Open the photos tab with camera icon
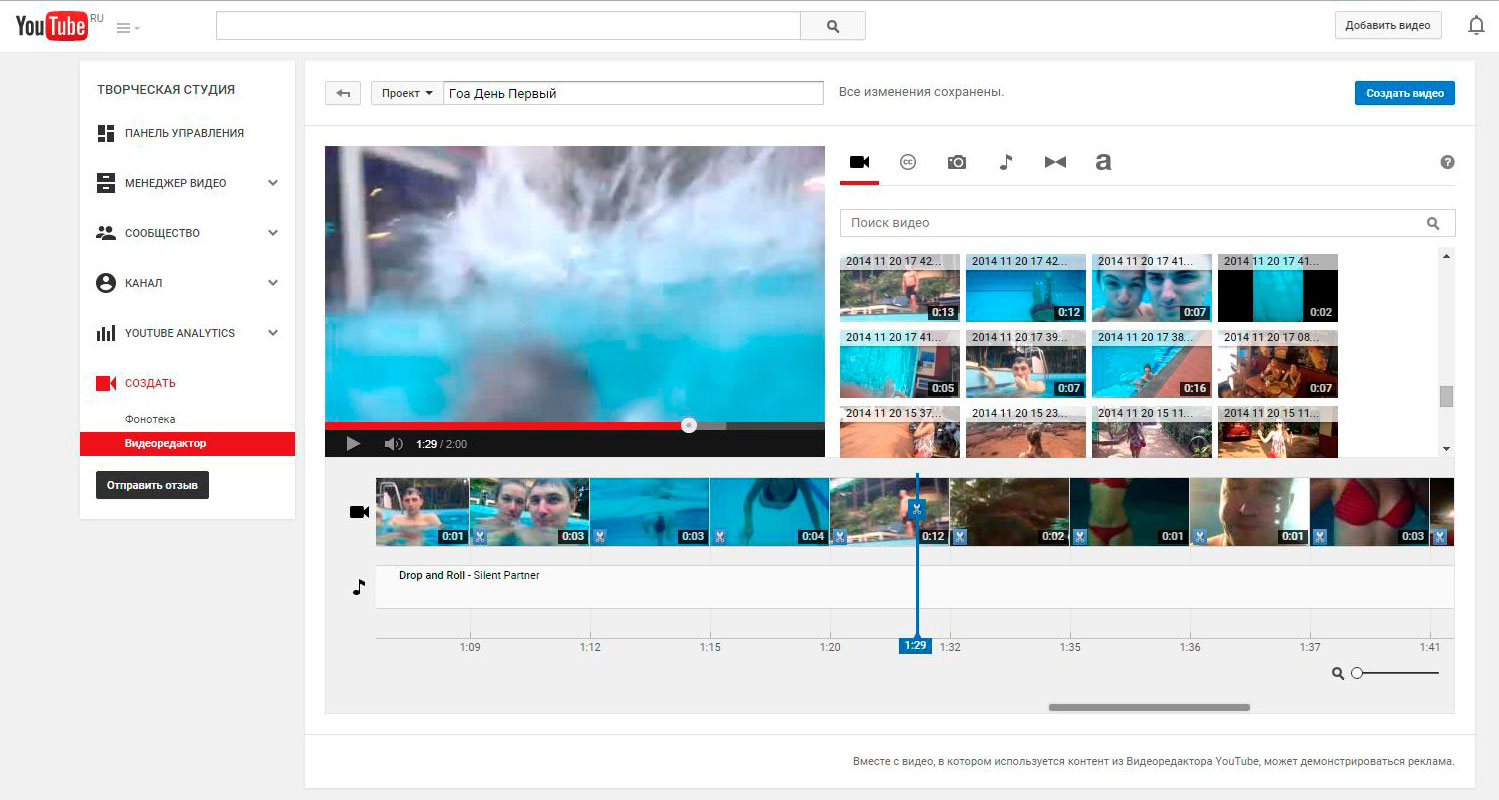Screen dimensions: 1499x800 [x=957, y=162]
